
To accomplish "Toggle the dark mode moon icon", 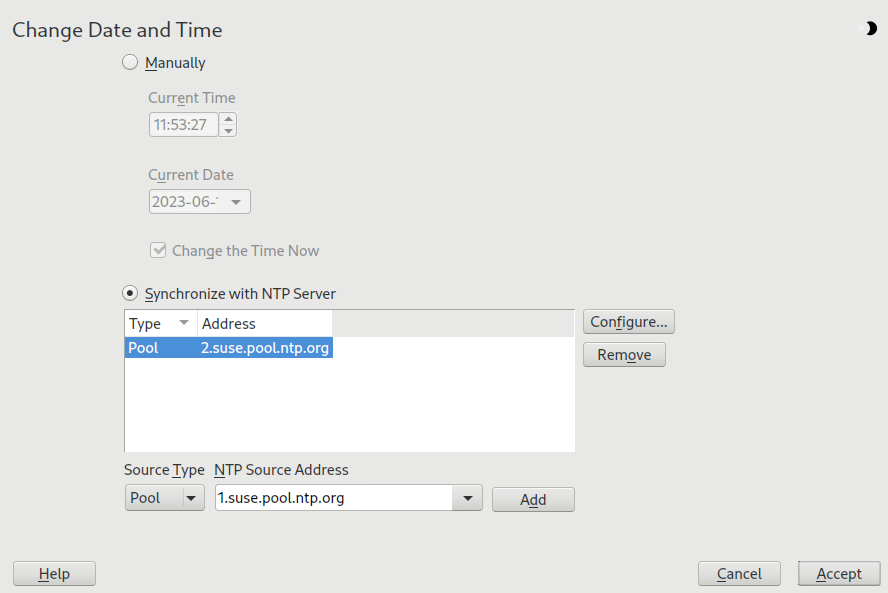I will [871, 29].
